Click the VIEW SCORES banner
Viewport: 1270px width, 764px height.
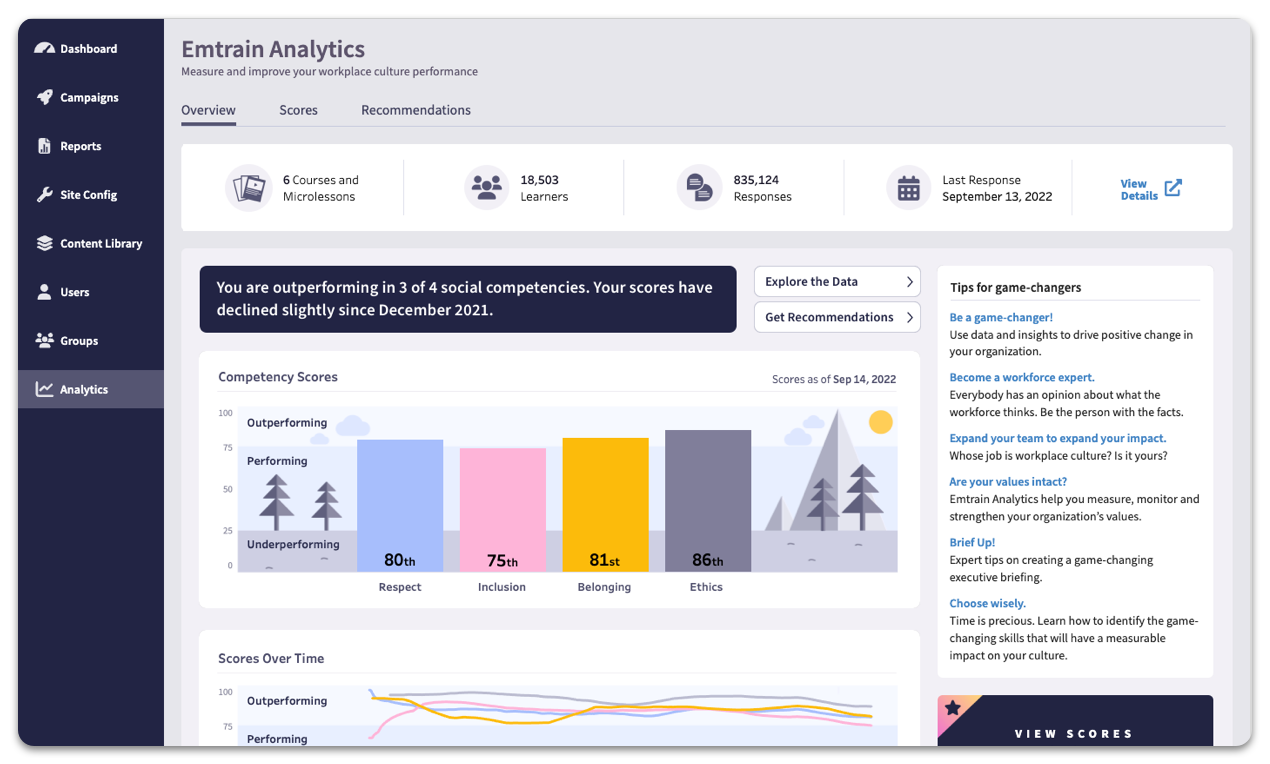click(1075, 721)
